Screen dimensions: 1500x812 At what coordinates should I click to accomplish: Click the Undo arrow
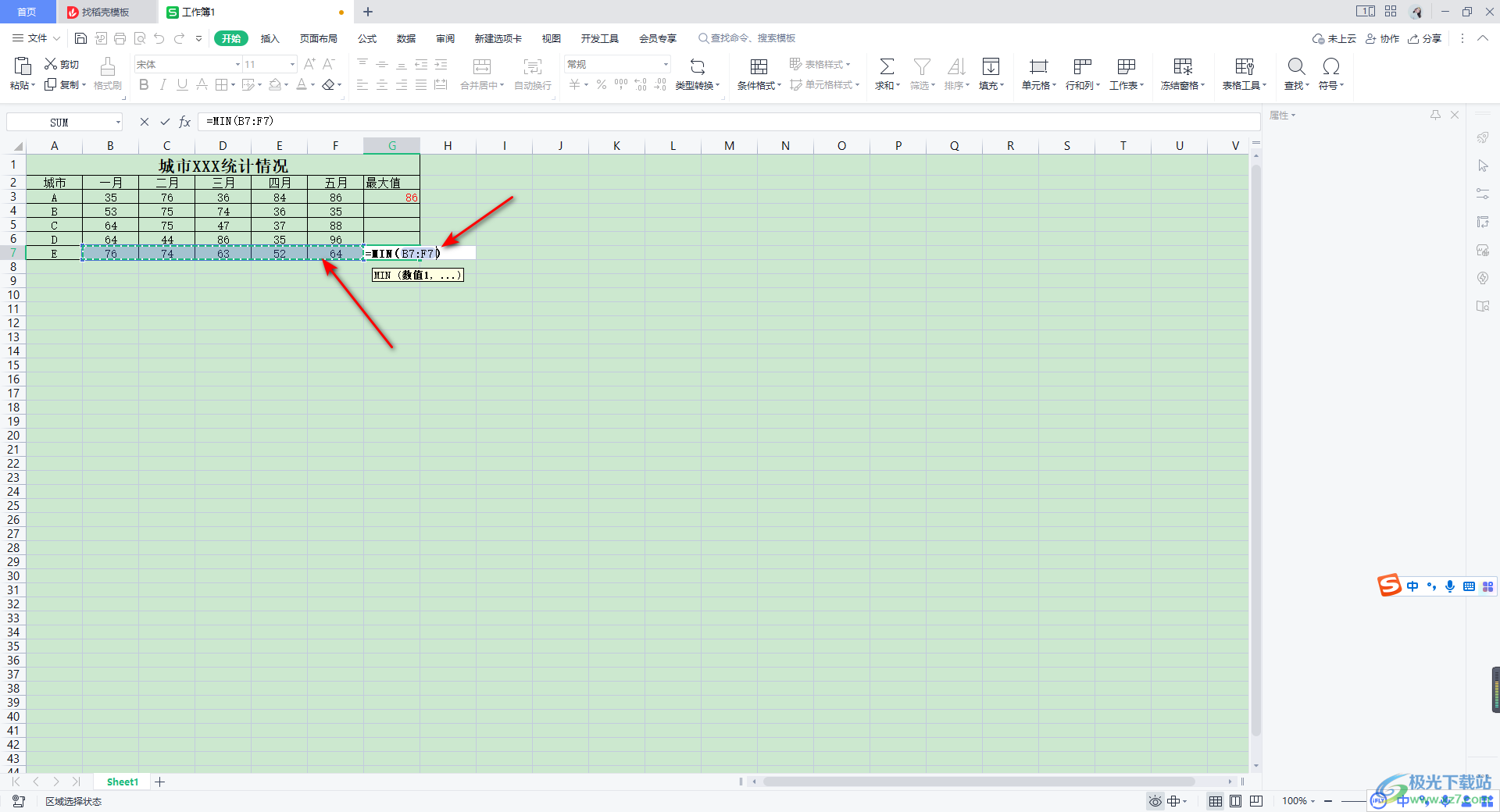pos(159,38)
